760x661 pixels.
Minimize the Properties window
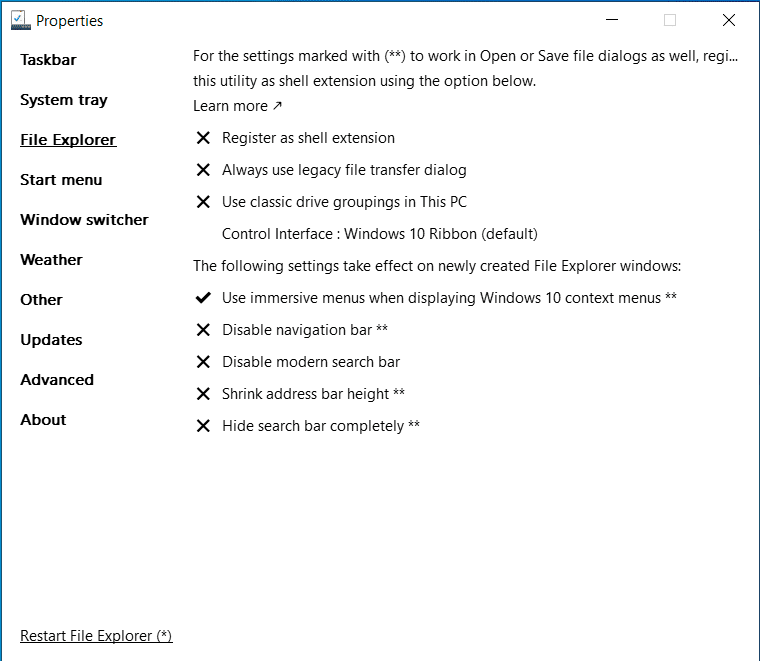[611, 20]
